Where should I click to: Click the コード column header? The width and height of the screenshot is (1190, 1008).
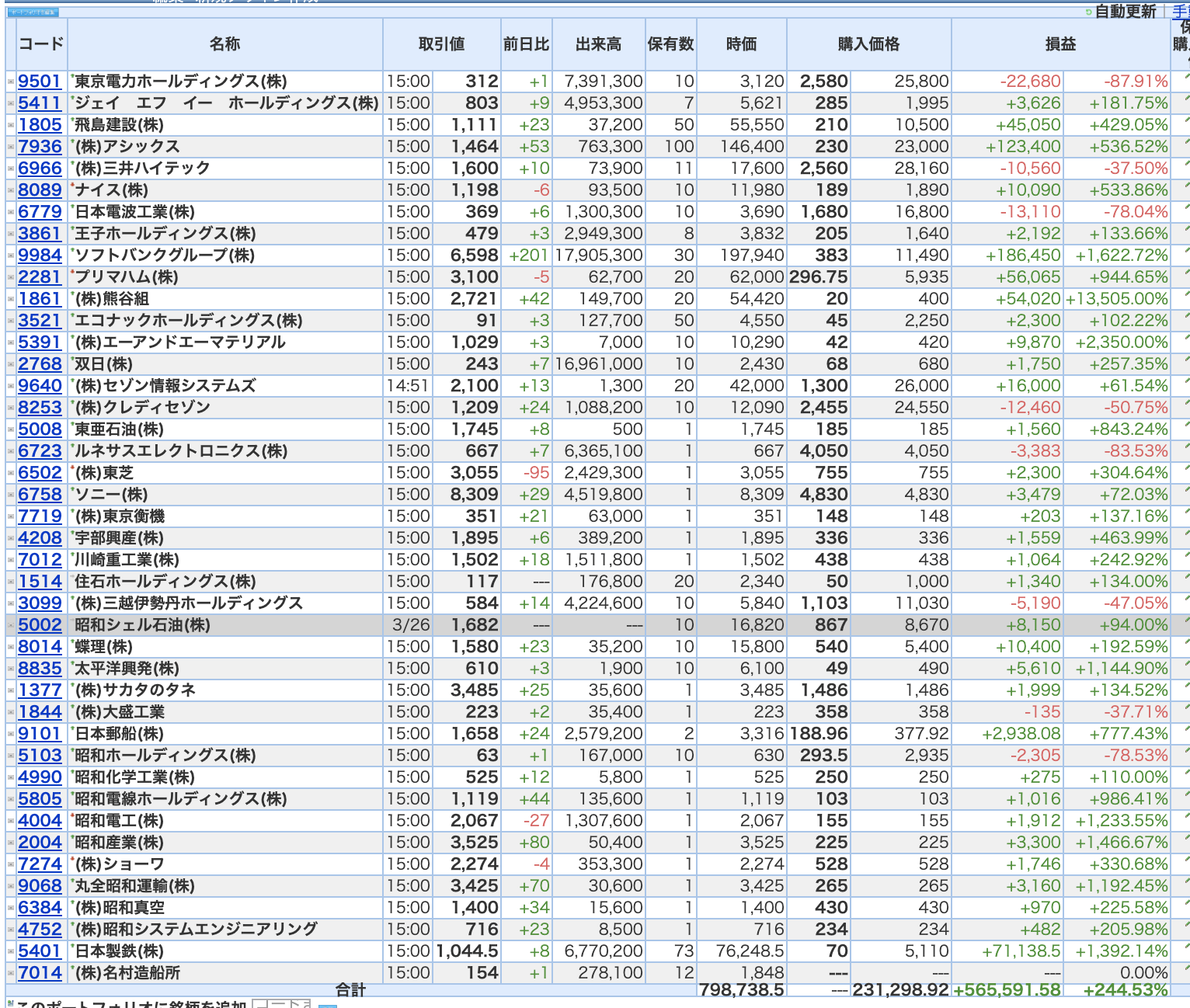(x=41, y=44)
